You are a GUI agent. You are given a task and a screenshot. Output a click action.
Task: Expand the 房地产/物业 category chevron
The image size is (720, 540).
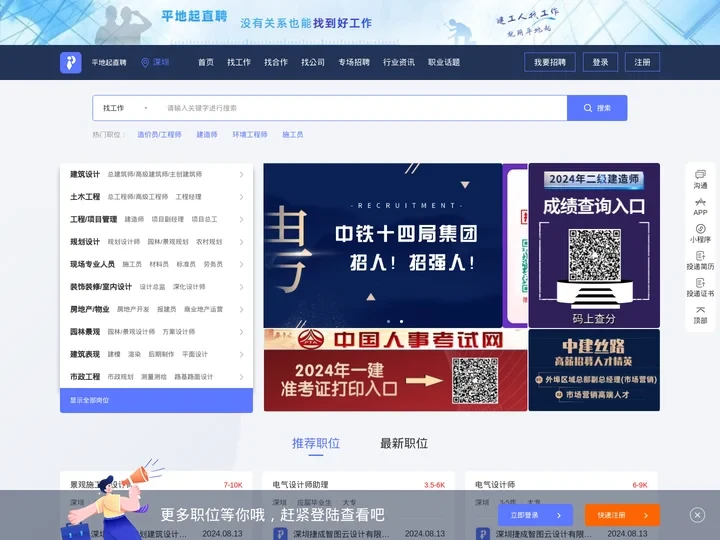(x=242, y=309)
